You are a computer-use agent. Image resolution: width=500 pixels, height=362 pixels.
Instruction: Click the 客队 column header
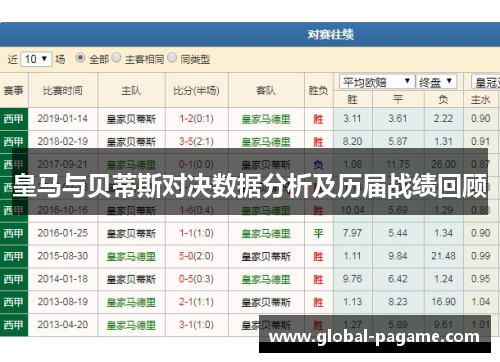tap(266, 90)
